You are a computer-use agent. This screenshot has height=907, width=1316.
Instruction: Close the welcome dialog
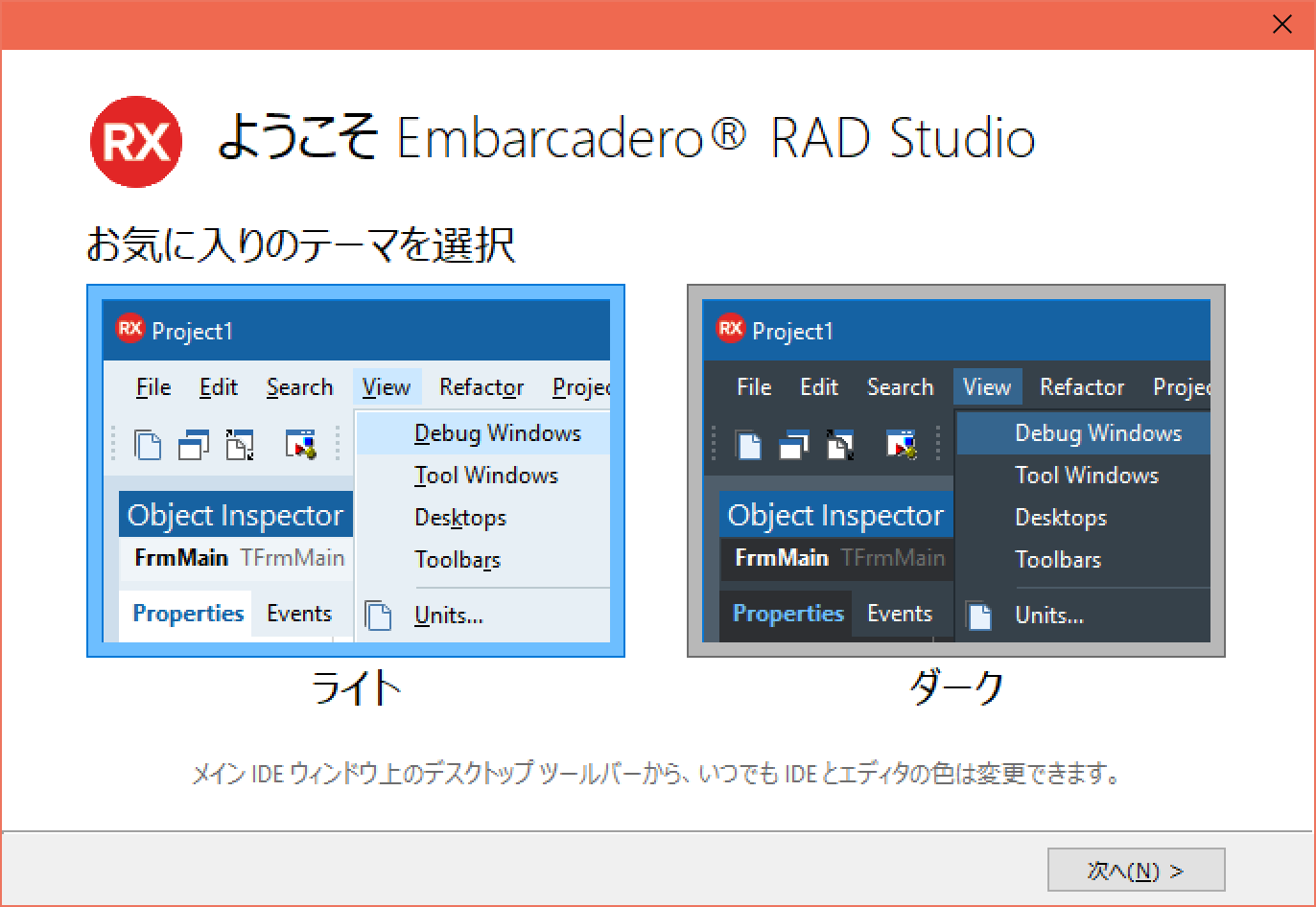(1281, 25)
